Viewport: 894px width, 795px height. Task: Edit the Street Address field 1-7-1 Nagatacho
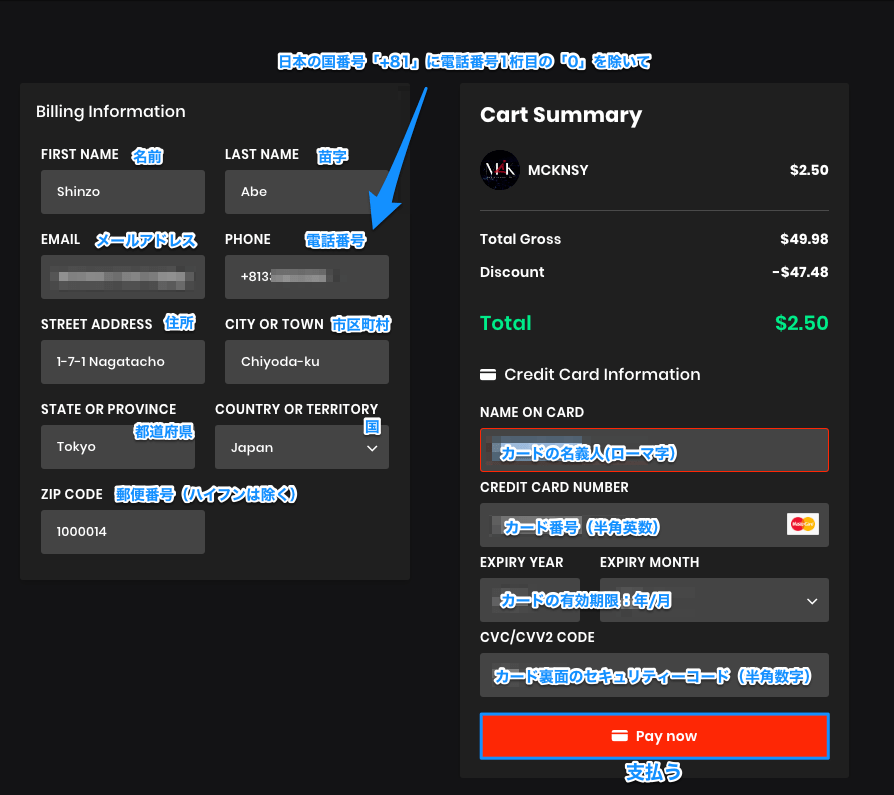point(122,362)
